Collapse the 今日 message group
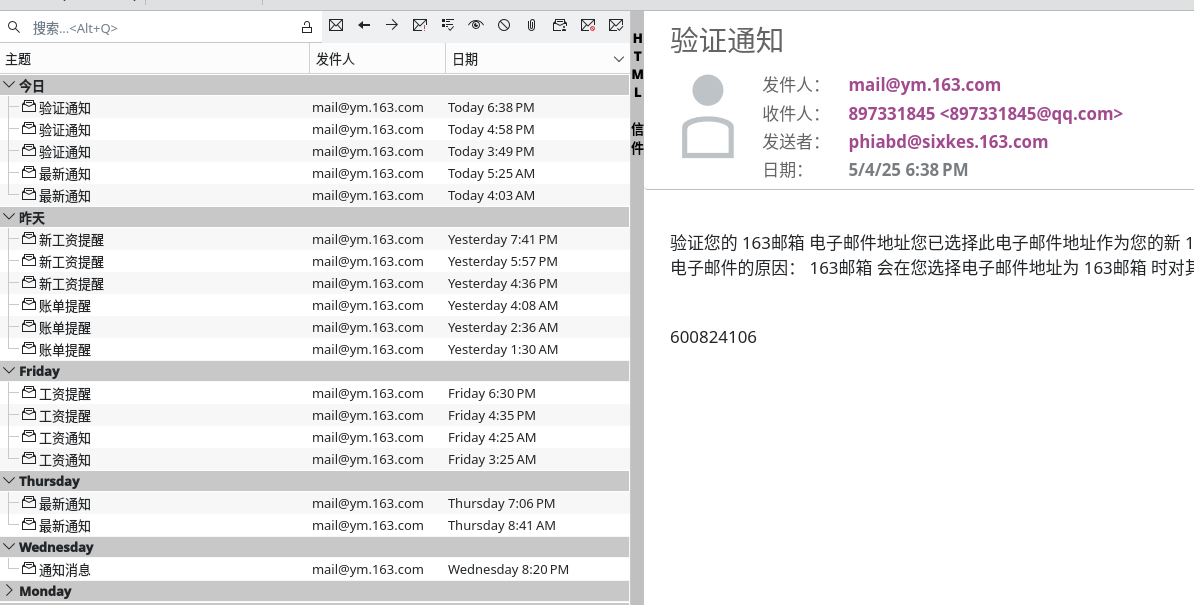The width and height of the screenshot is (1194, 605). 9,86
